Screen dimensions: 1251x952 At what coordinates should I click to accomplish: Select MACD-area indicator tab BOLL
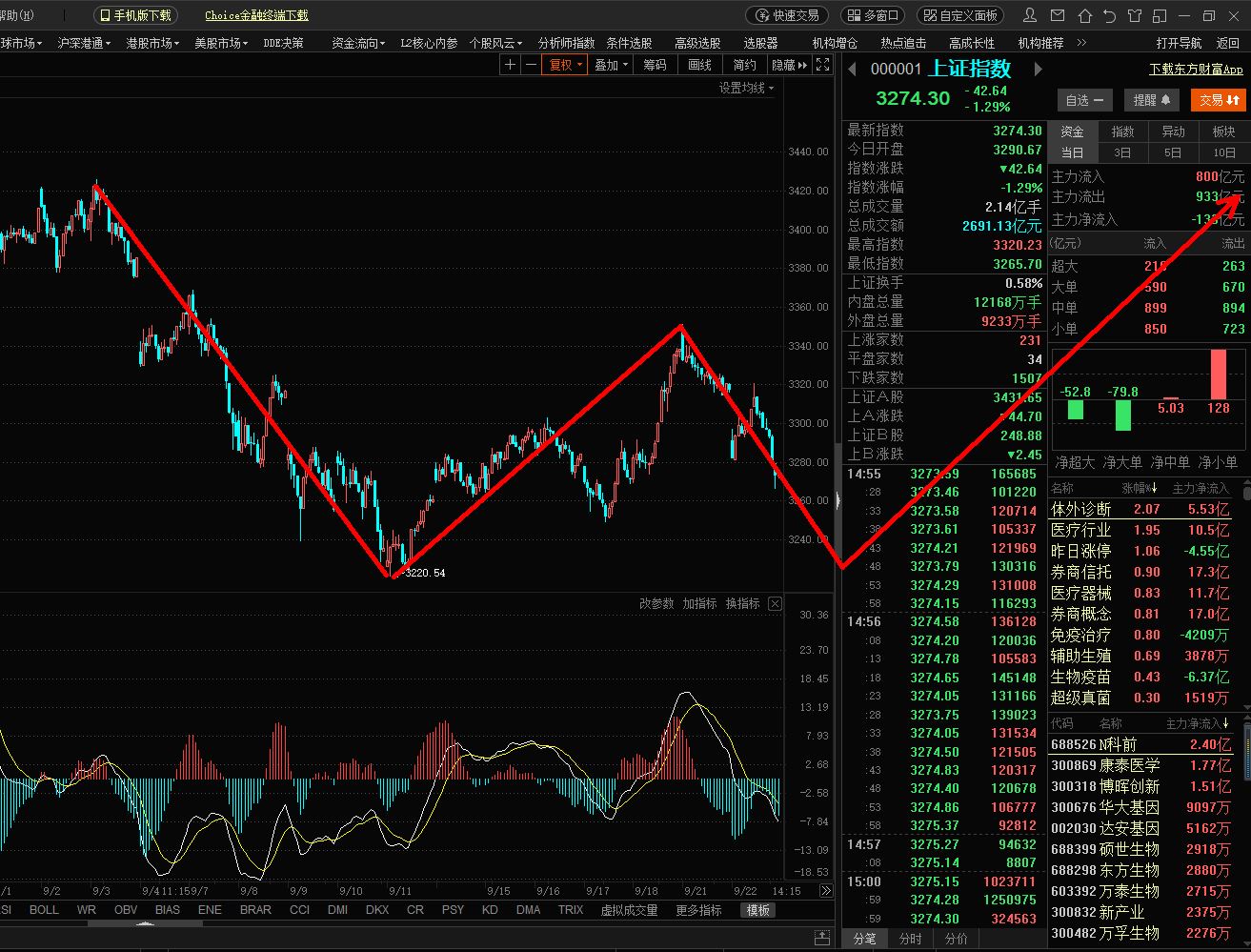pyautogui.click(x=44, y=910)
